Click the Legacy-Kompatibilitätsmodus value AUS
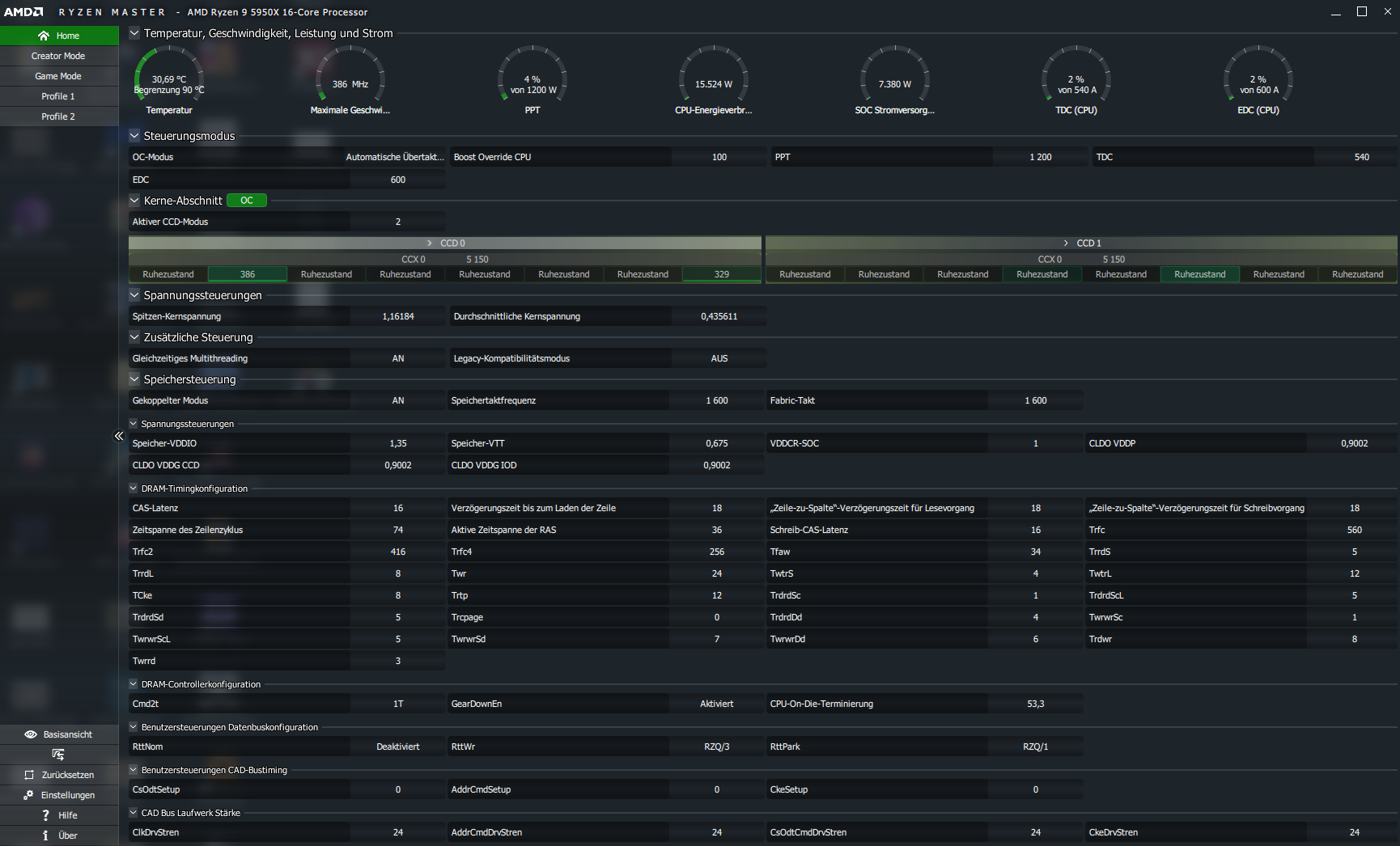1400x846 pixels. click(x=719, y=358)
